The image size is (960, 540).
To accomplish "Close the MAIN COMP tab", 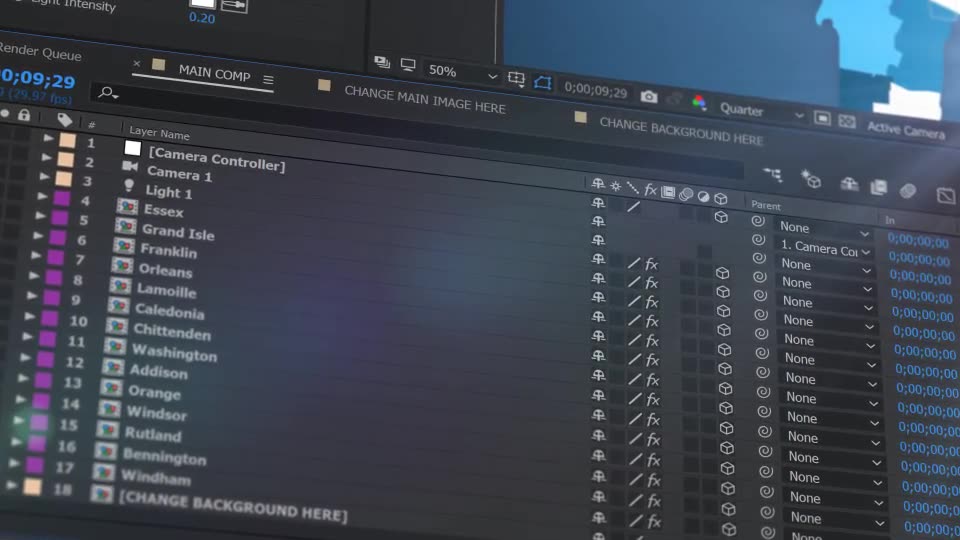I will (x=137, y=63).
